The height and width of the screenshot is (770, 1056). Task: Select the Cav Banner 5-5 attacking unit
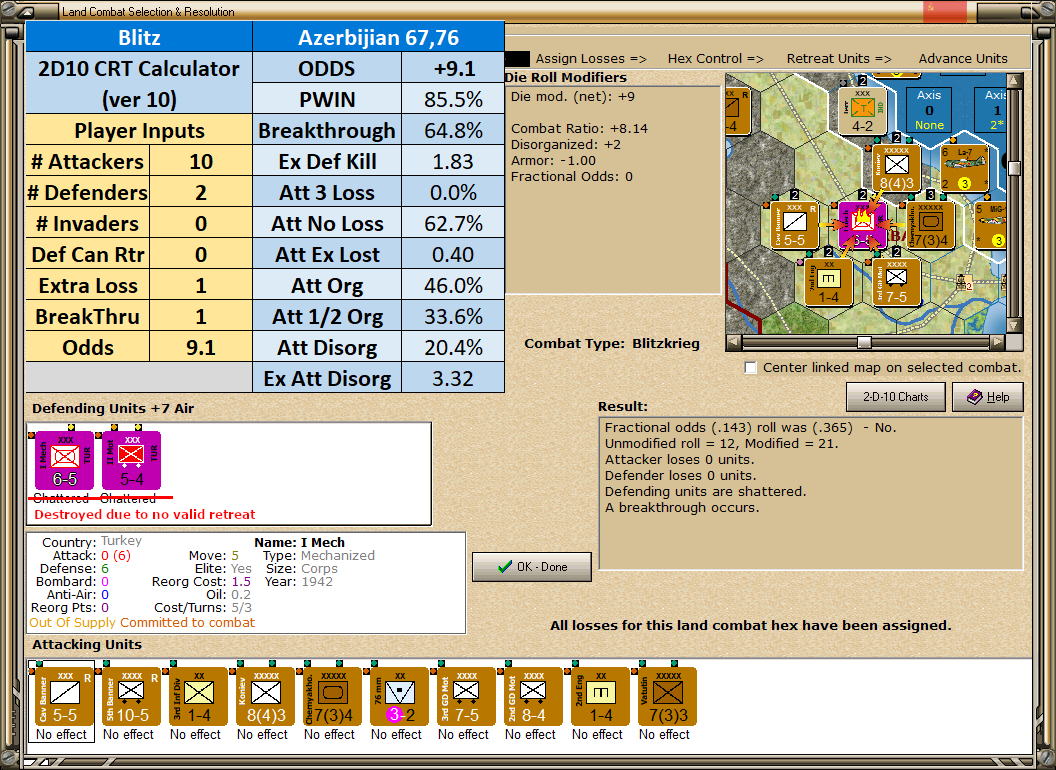65,696
